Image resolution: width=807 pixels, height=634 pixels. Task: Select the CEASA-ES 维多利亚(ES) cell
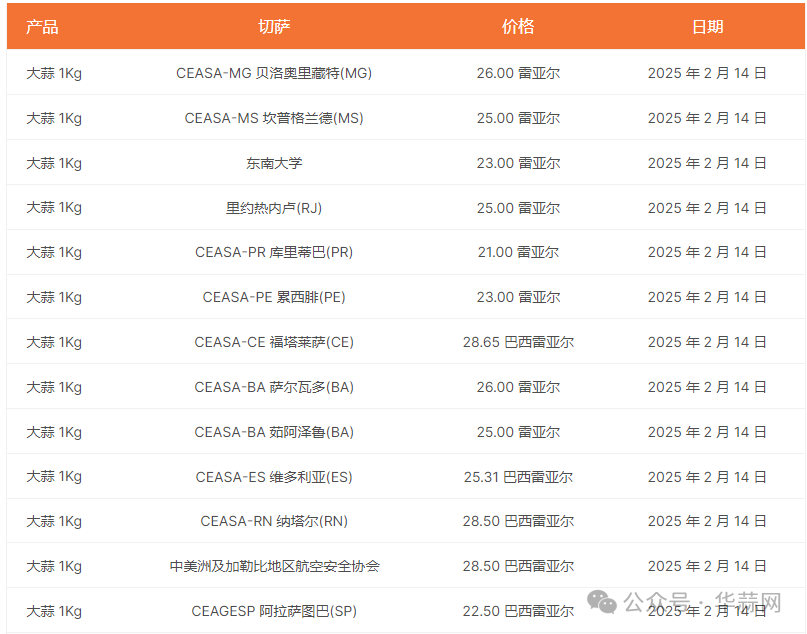pos(274,477)
